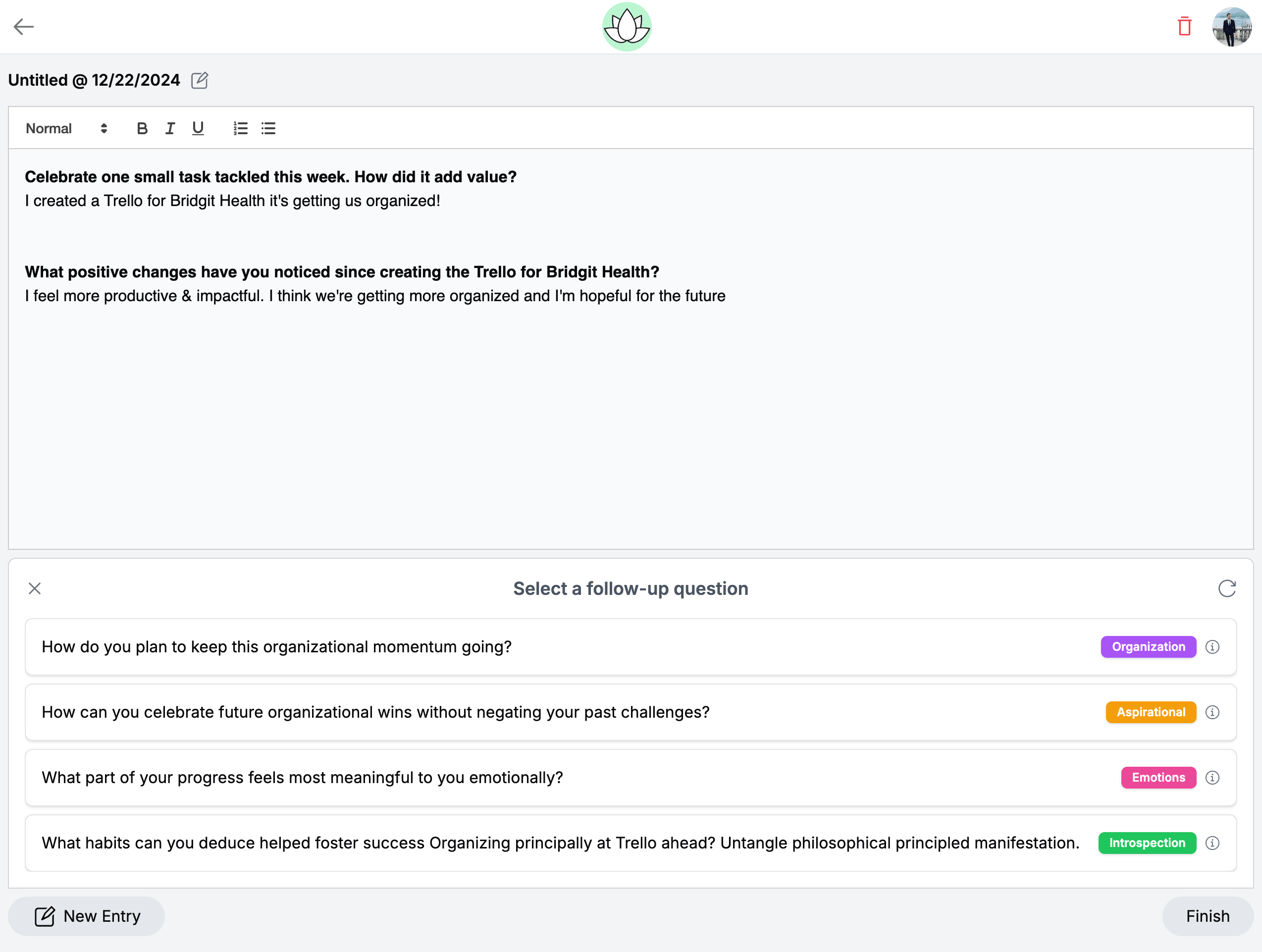Click the heading 'What positive changes have you noticed'
The image size is (1262, 952).
pos(177,272)
